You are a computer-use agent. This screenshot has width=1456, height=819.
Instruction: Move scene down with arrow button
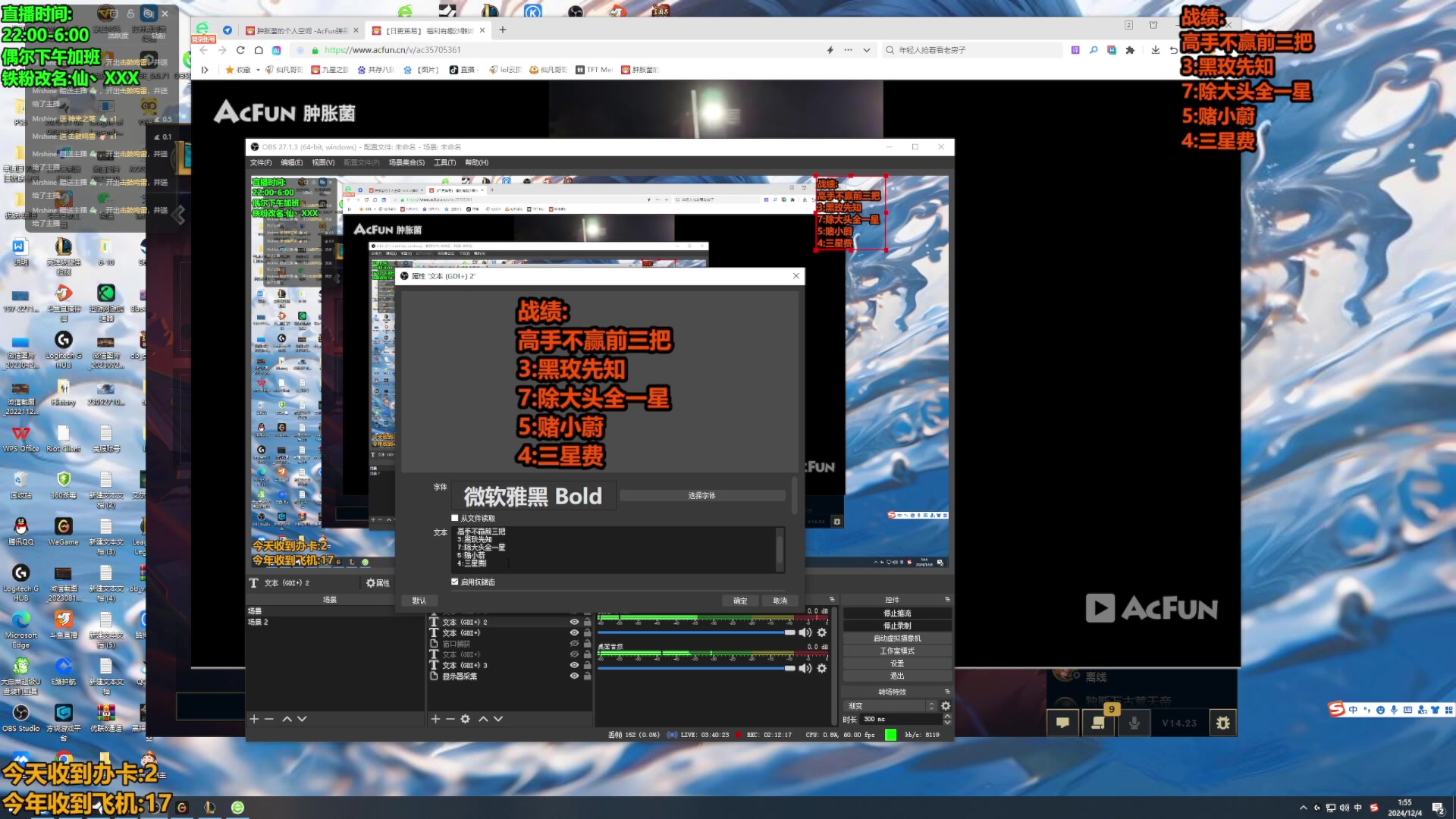302,719
